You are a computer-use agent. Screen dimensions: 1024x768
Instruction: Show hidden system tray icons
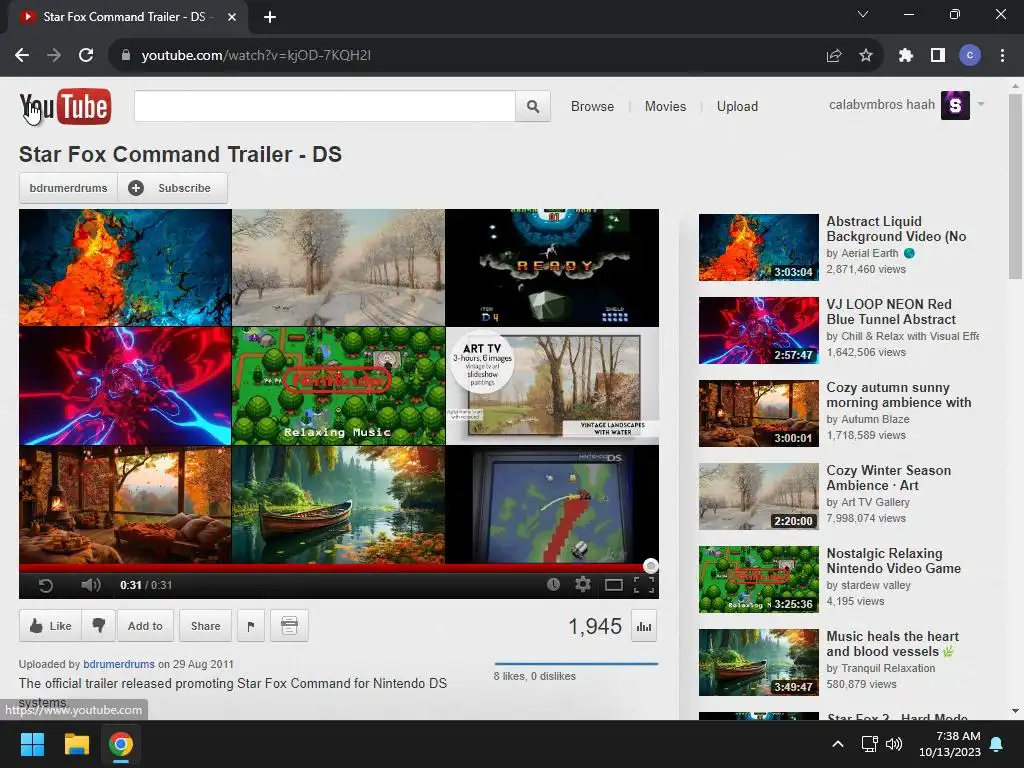pyautogui.click(x=838, y=744)
